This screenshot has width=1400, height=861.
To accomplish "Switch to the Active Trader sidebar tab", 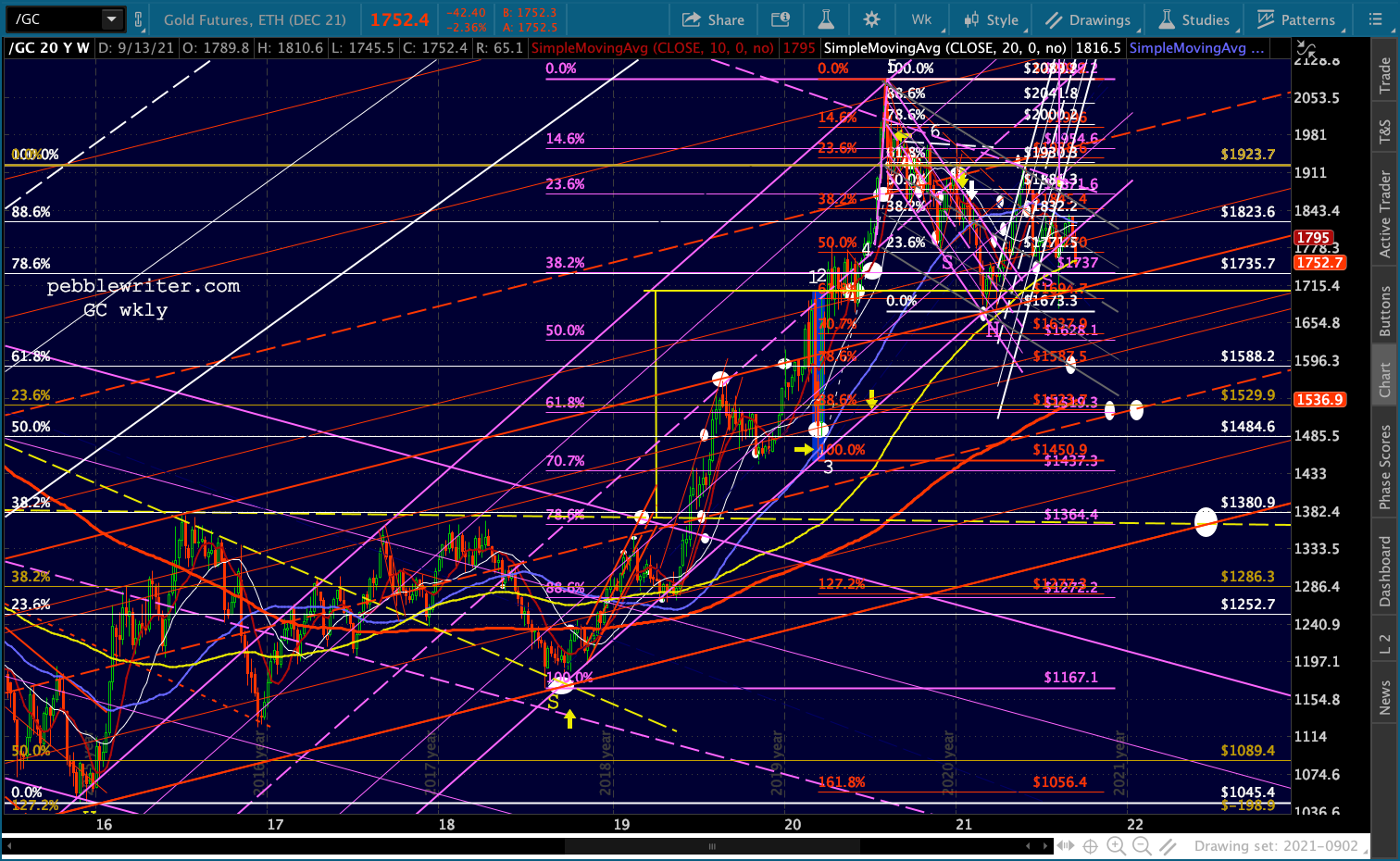I will [1385, 215].
